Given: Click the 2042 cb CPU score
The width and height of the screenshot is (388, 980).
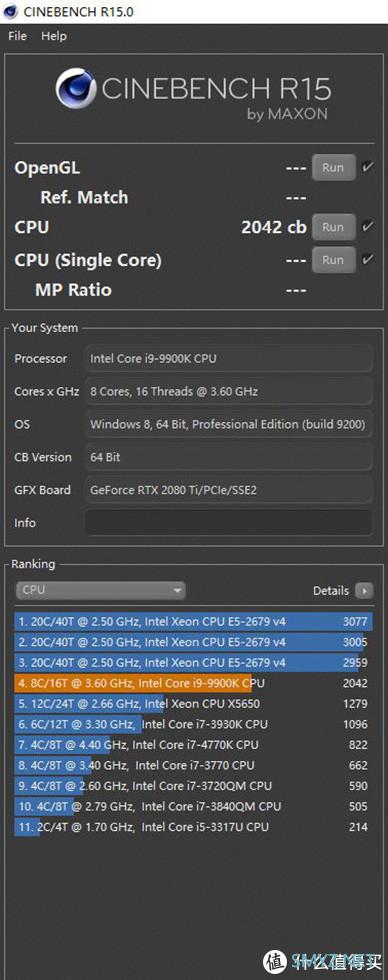Looking at the screenshot, I should coord(274,228).
